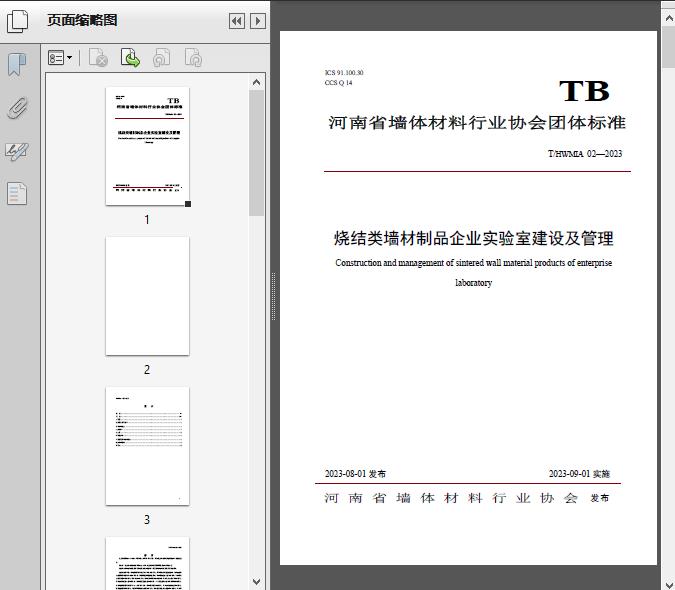Viewport: 675px width, 590px height.
Task: Rotate pages counterclockwise icon
Action: [162, 59]
